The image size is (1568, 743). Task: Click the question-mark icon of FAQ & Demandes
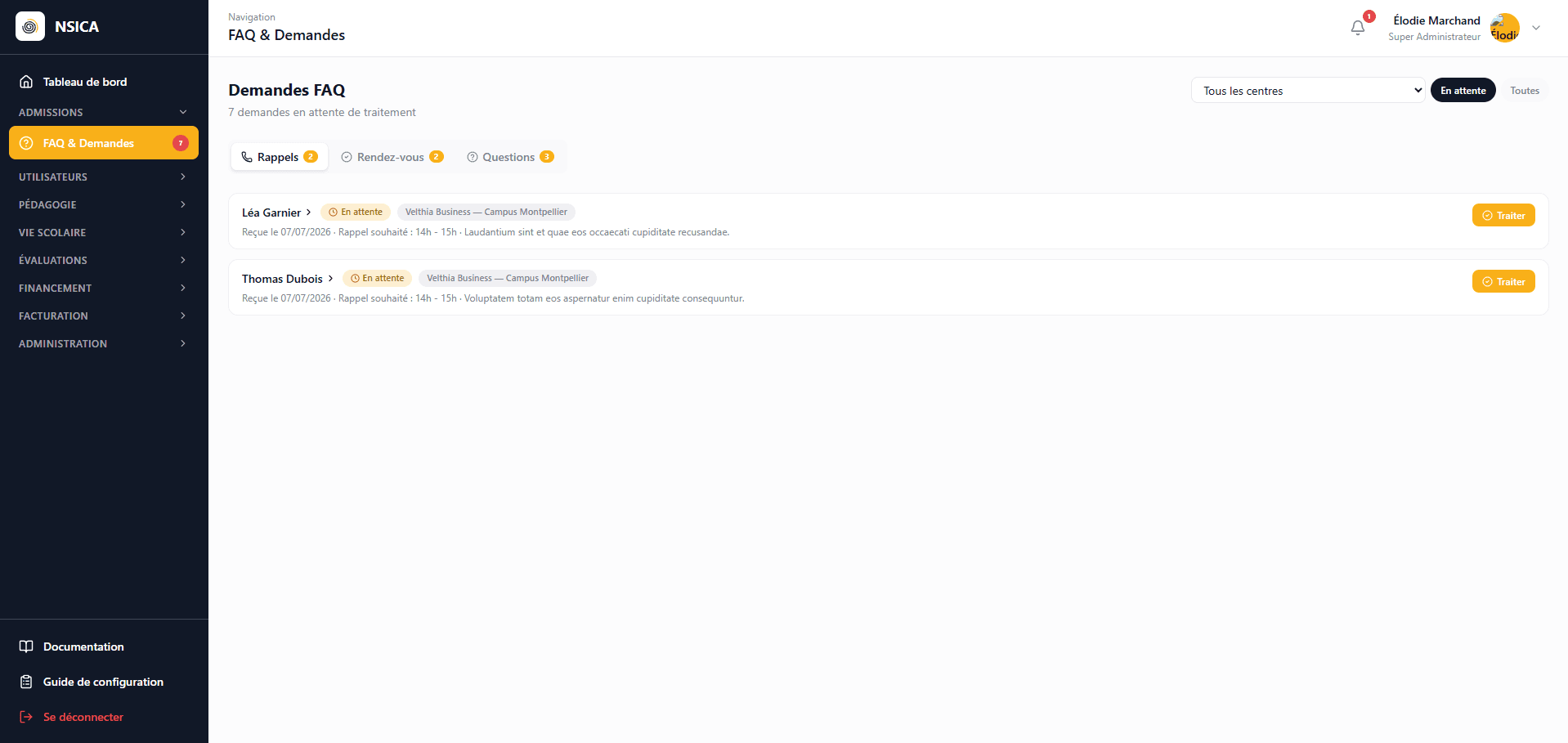pyautogui.click(x=26, y=143)
